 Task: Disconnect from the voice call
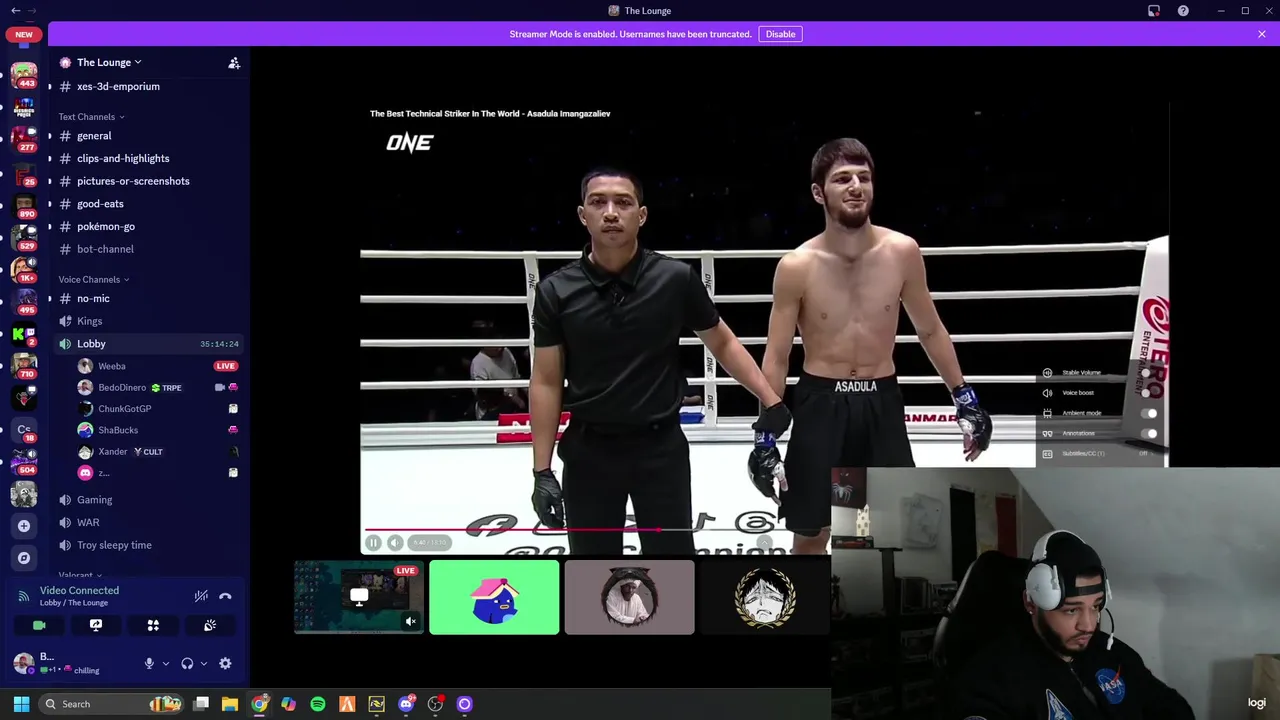(x=225, y=596)
